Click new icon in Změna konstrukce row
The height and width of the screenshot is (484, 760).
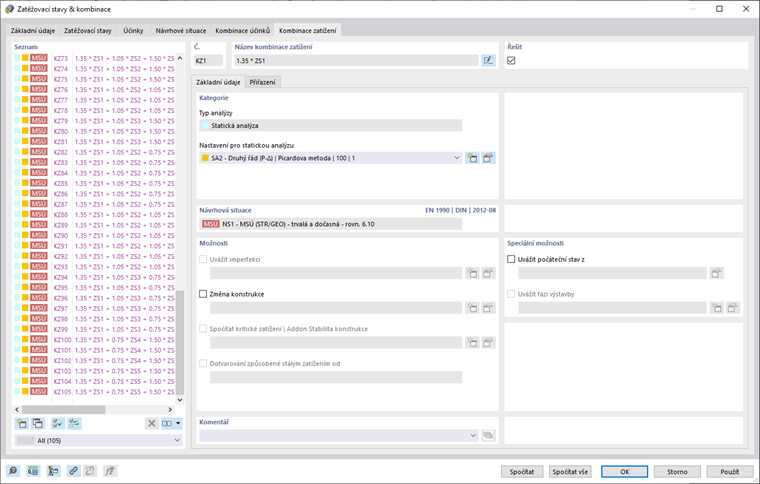click(472, 308)
